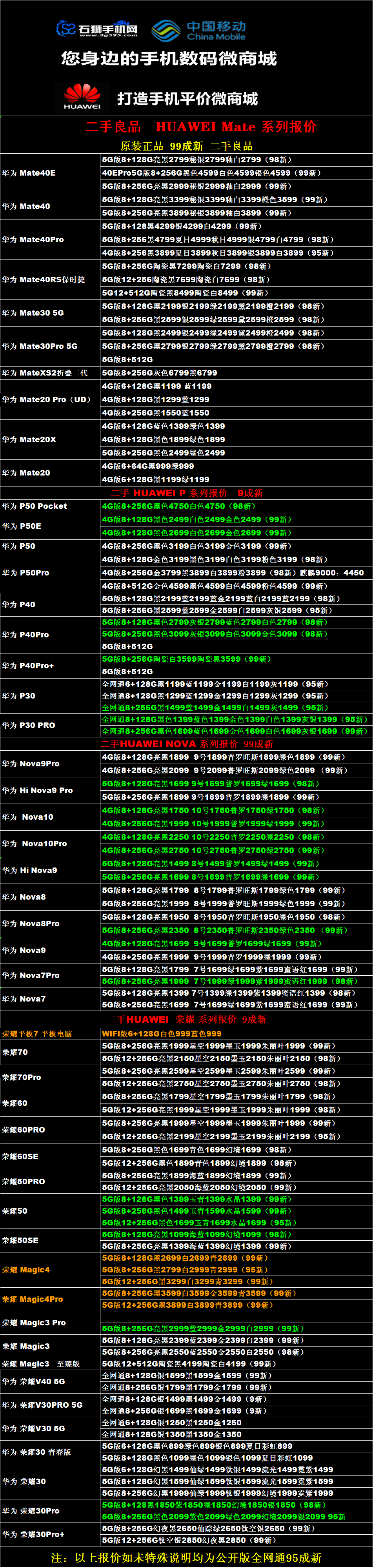Select the 二手HUAWEI NOVA 系列报价 99成新 heading
The height and width of the screenshot is (1568, 373).
(187, 744)
